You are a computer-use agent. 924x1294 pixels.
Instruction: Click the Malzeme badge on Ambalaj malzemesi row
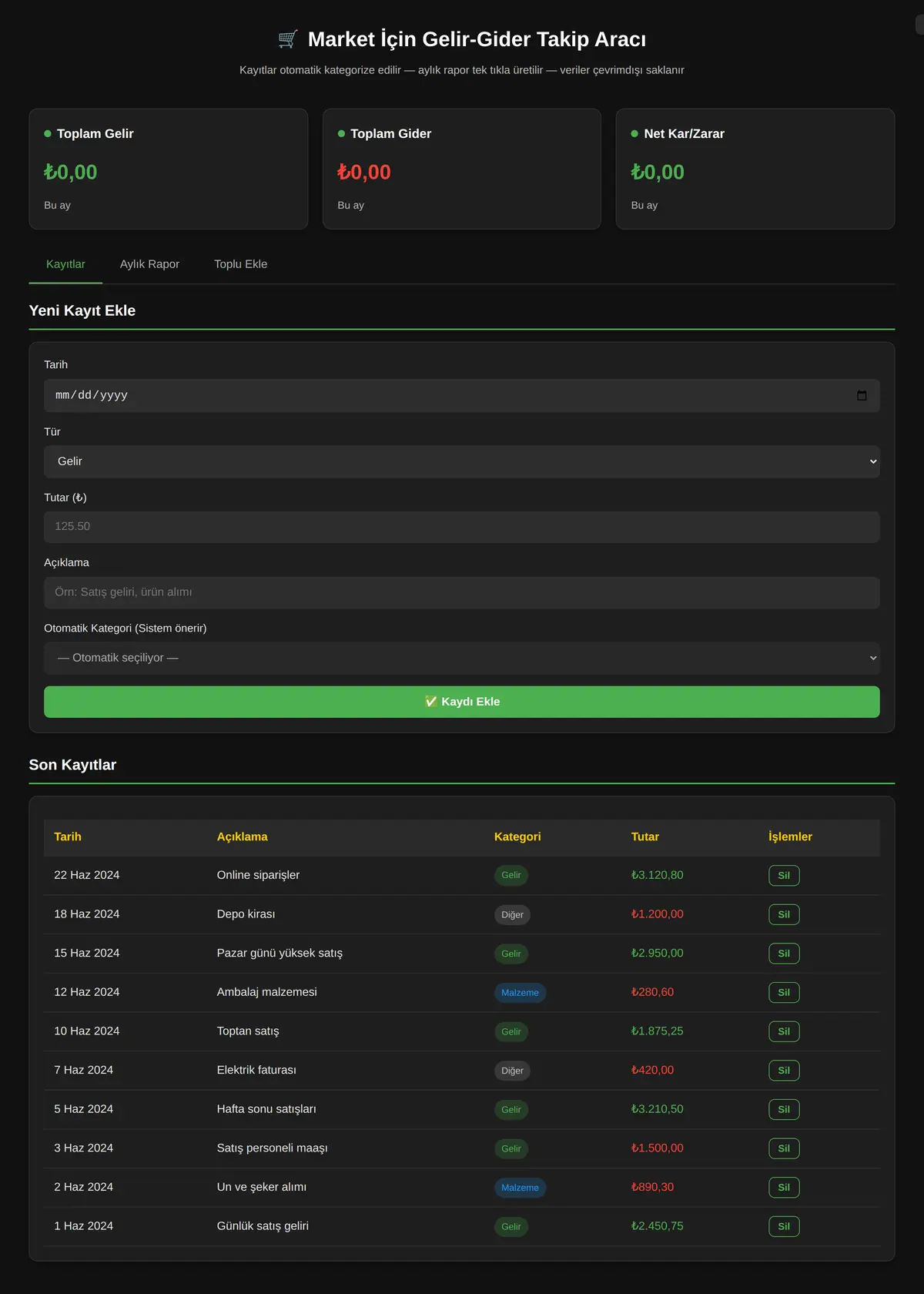pyautogui.click(x=520, y=993)
